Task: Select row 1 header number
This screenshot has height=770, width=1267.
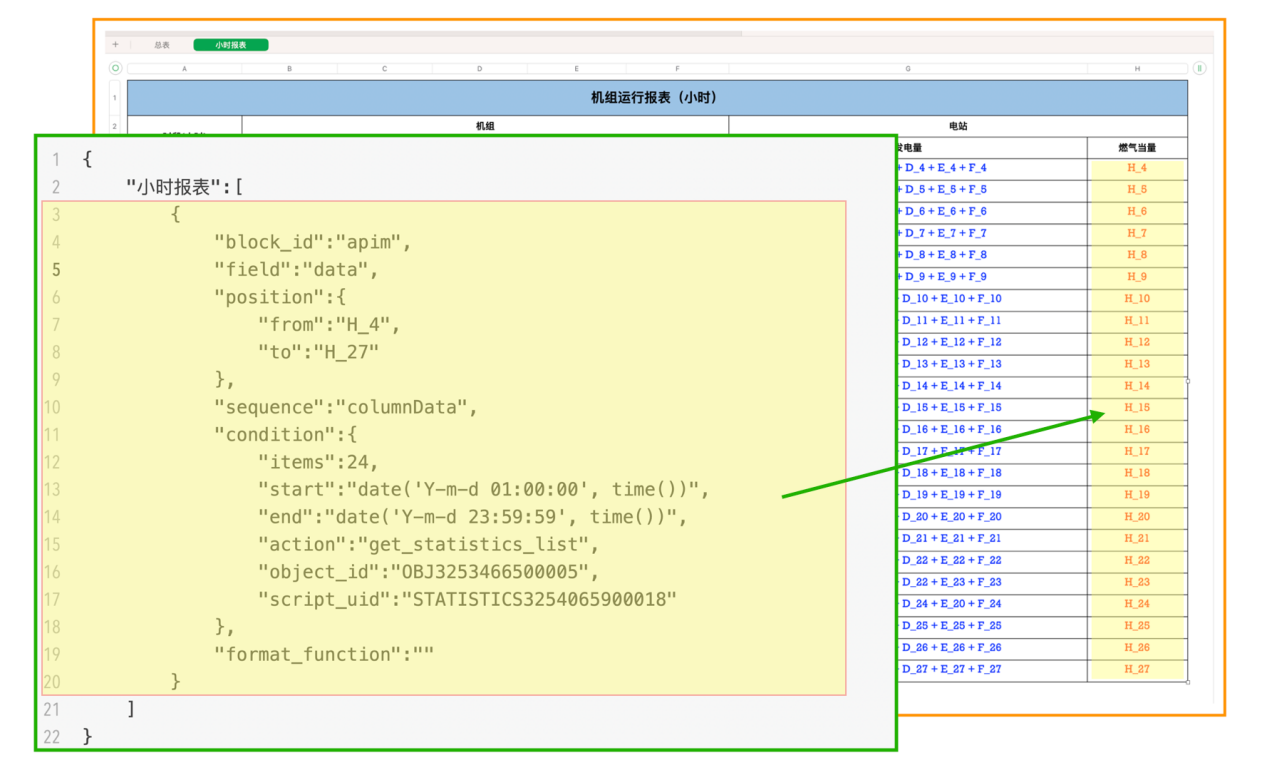Action: (115, 98)
